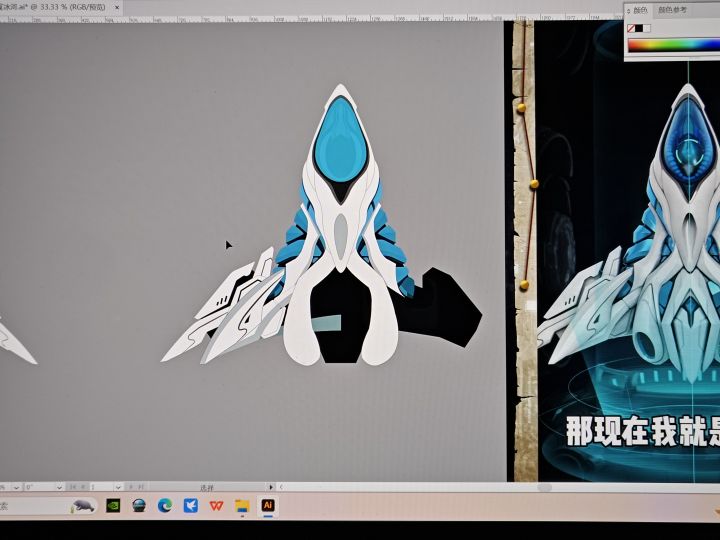This screenshot has height=540, width=720.
Task: Click the artboard number field
Action: pos(101,487)
